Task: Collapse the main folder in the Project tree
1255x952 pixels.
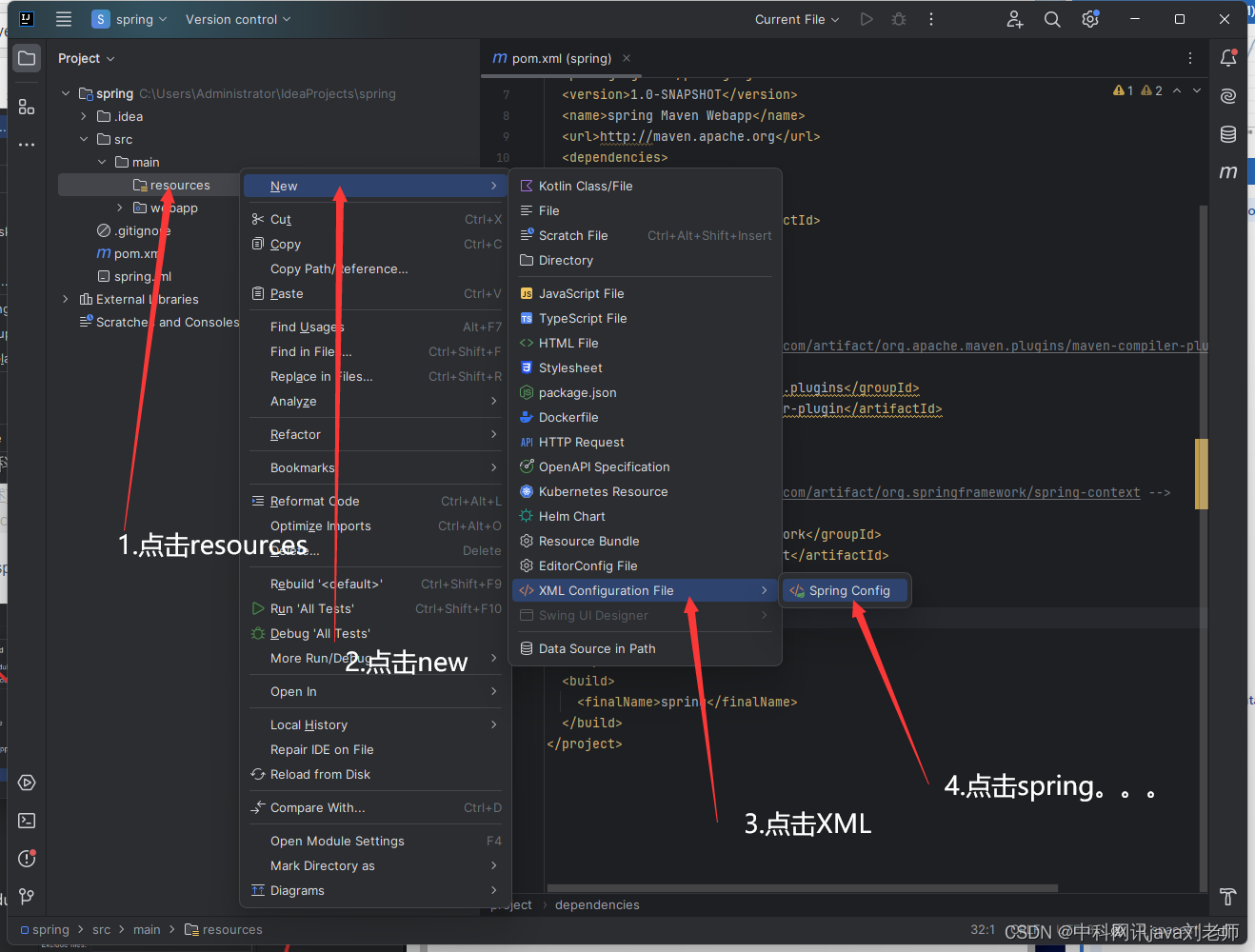Action: [102, 162]
